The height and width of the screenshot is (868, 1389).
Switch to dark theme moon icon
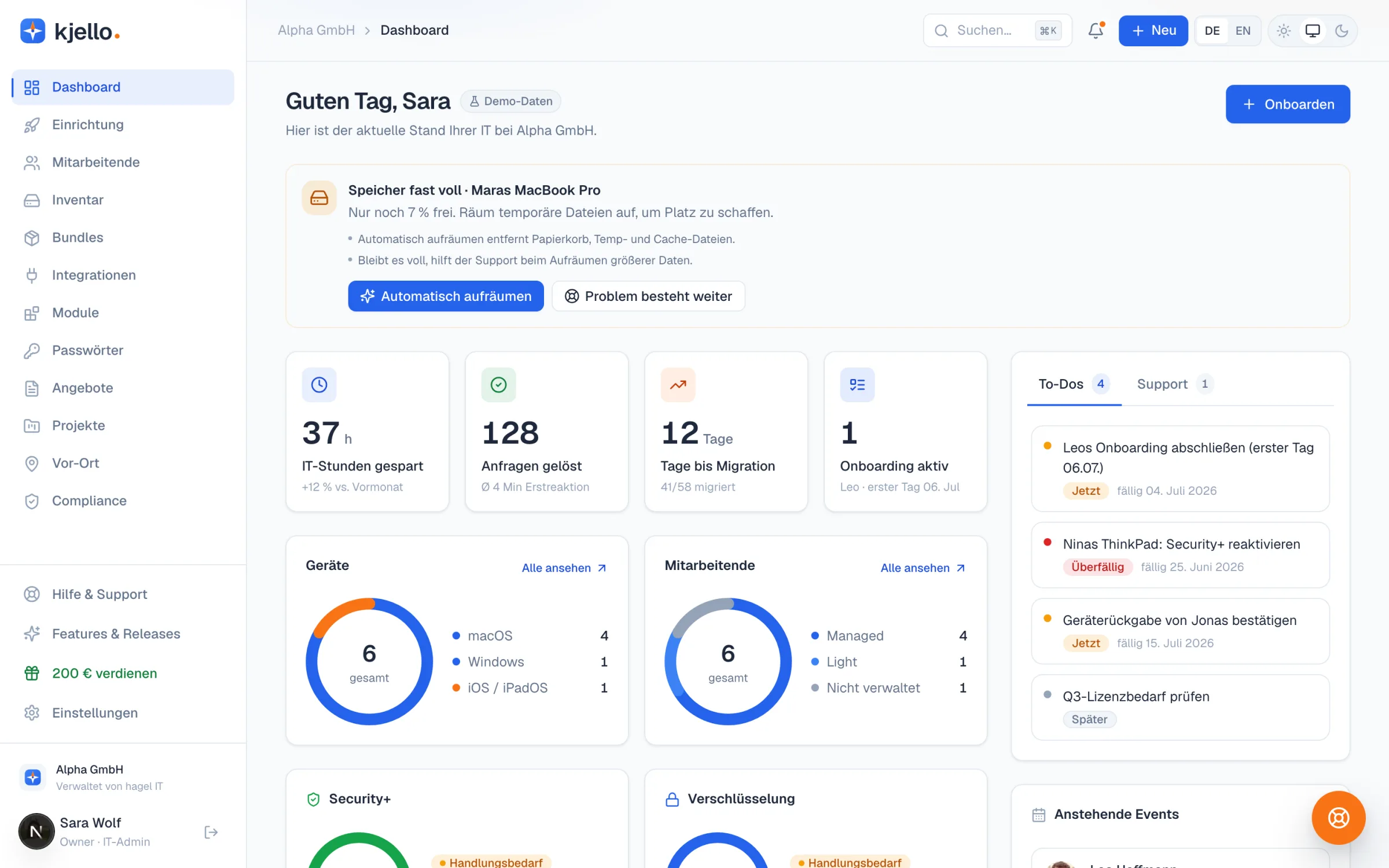coord(1342,31)
